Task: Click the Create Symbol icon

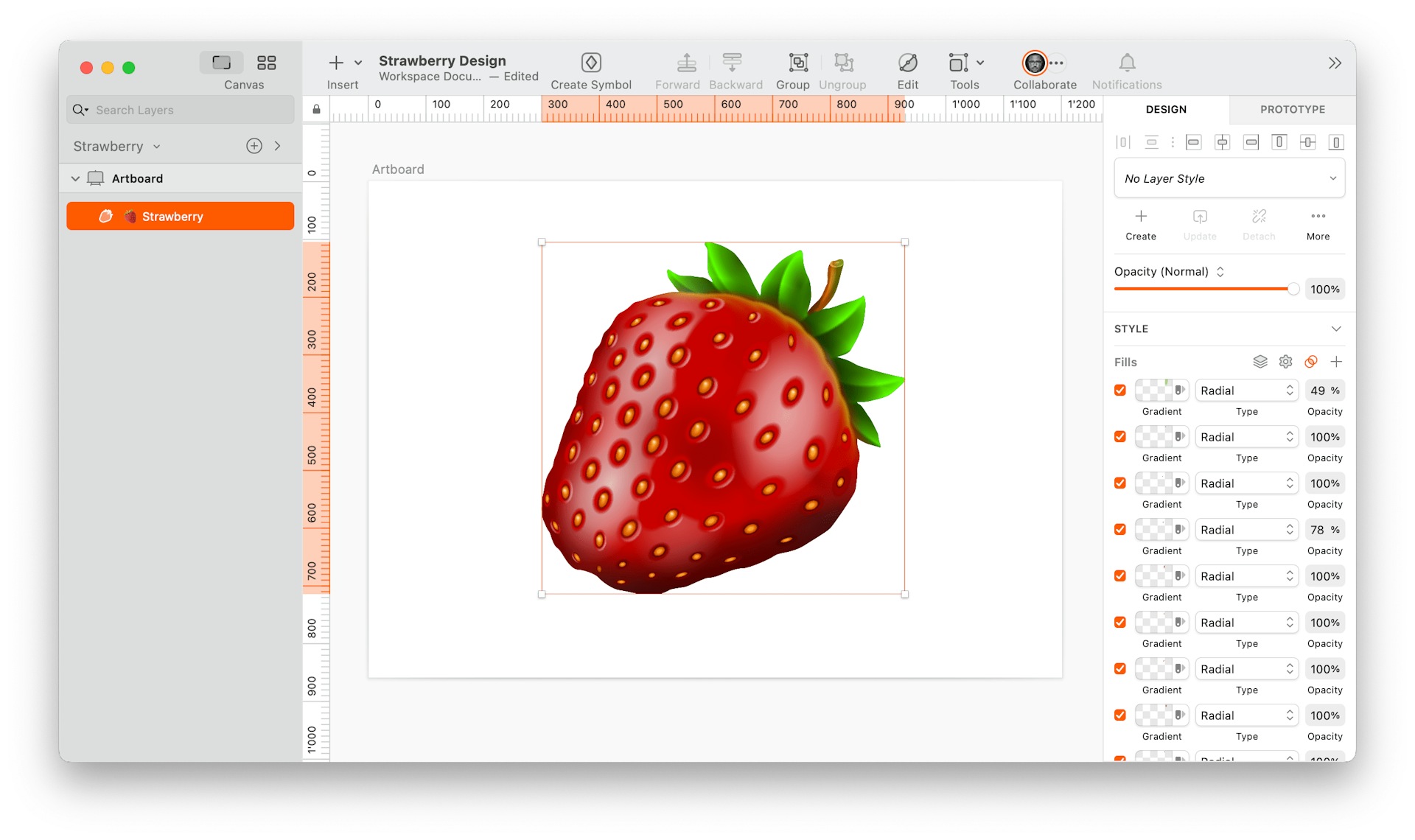Action: 590,63
